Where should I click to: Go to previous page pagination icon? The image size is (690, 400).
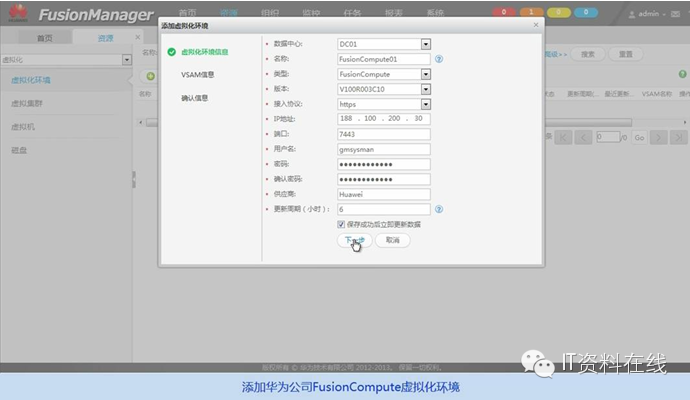point(583,137)
